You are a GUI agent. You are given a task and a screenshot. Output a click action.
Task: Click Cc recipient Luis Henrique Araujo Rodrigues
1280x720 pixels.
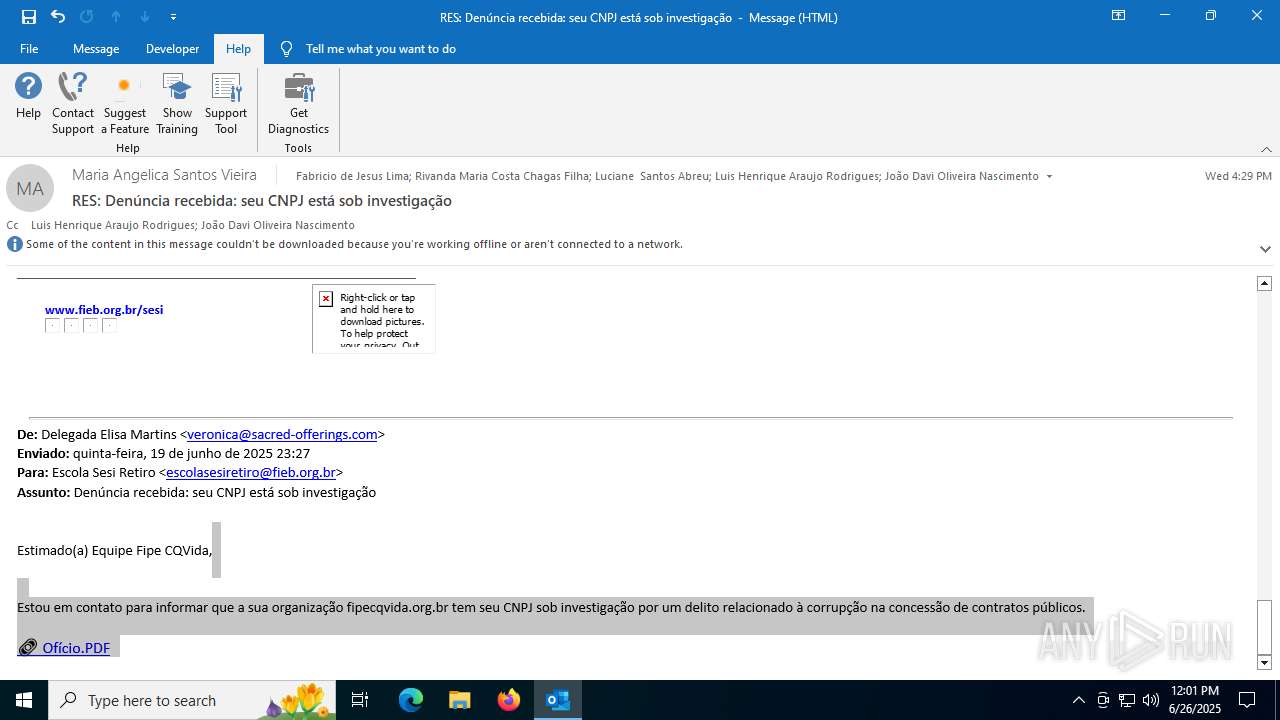tap(112, 225)
